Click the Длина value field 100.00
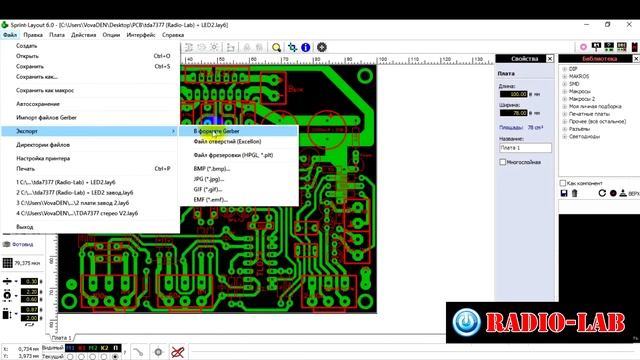Image resolution: width=640 pixels, height=360 pixels. pyautogui.click(x=513, y=94)
